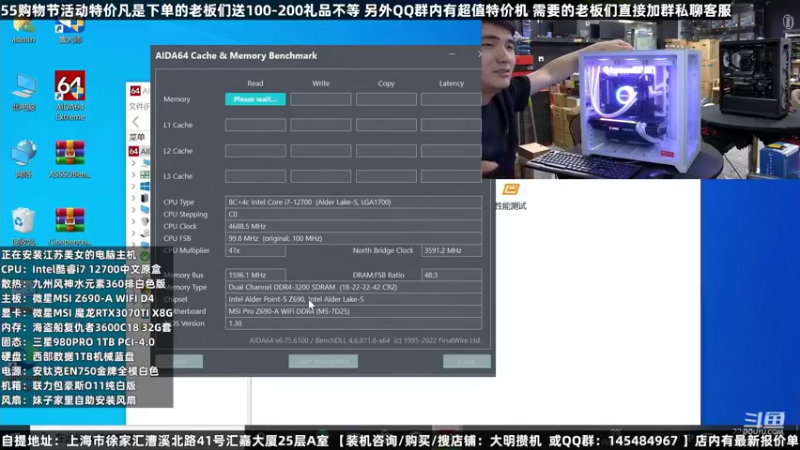Click the L1 Cache Latency result box
Image resolution: width=800 pixels, height=450 pixels.
click(x=451, y=125)
